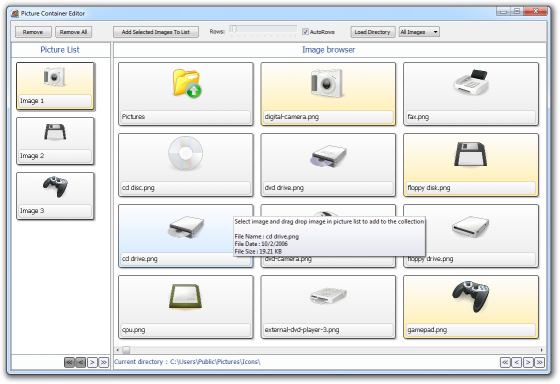Click the floppy drive.png file name
The height and width of the screenshot is (384, 560).
[x=430, y=259]
